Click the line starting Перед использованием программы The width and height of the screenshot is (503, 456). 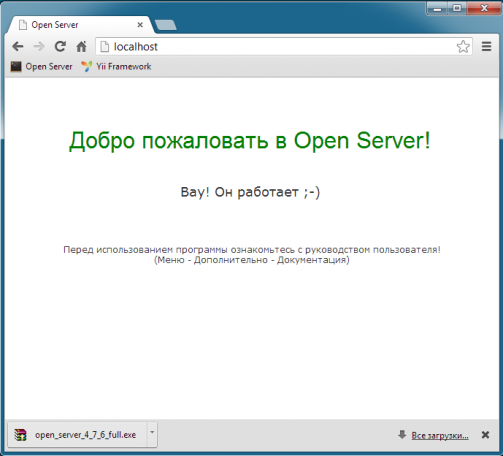point(252,250)
